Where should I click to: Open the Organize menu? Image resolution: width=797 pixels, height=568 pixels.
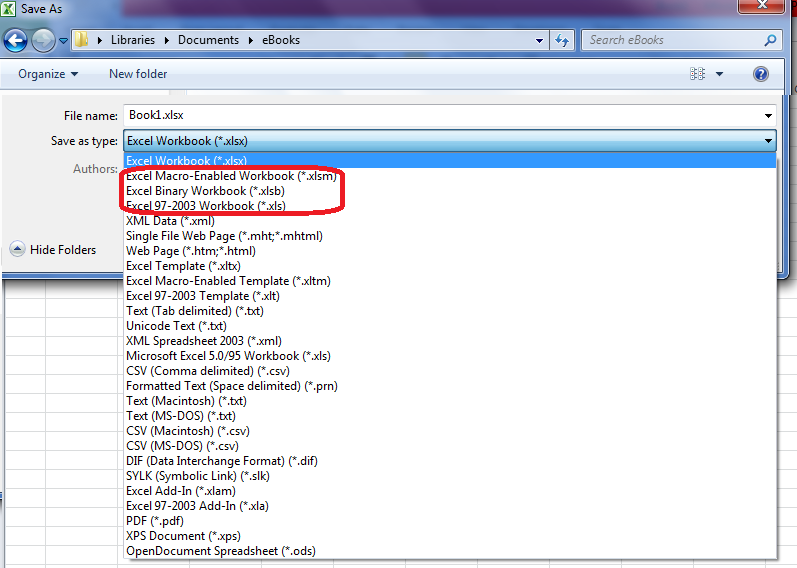pyautogui.click(x=48, y=74)
